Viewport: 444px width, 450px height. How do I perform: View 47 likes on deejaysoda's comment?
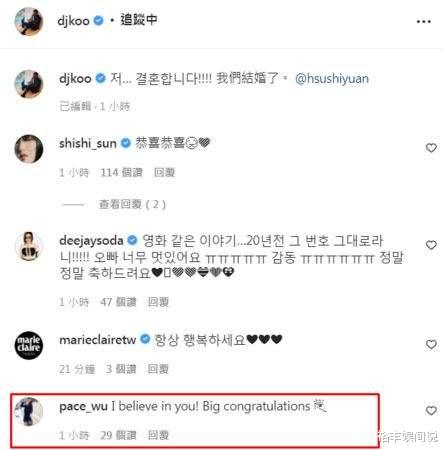[x=118, y=302]
